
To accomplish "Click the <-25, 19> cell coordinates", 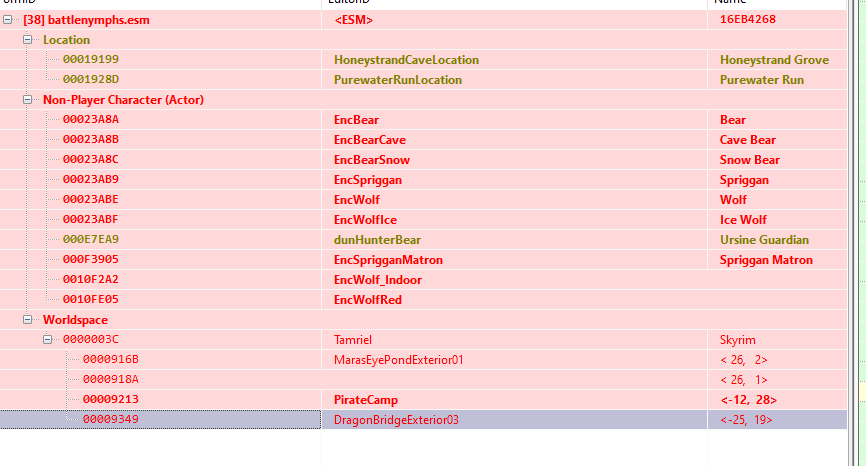I will (x=746, y=420).
